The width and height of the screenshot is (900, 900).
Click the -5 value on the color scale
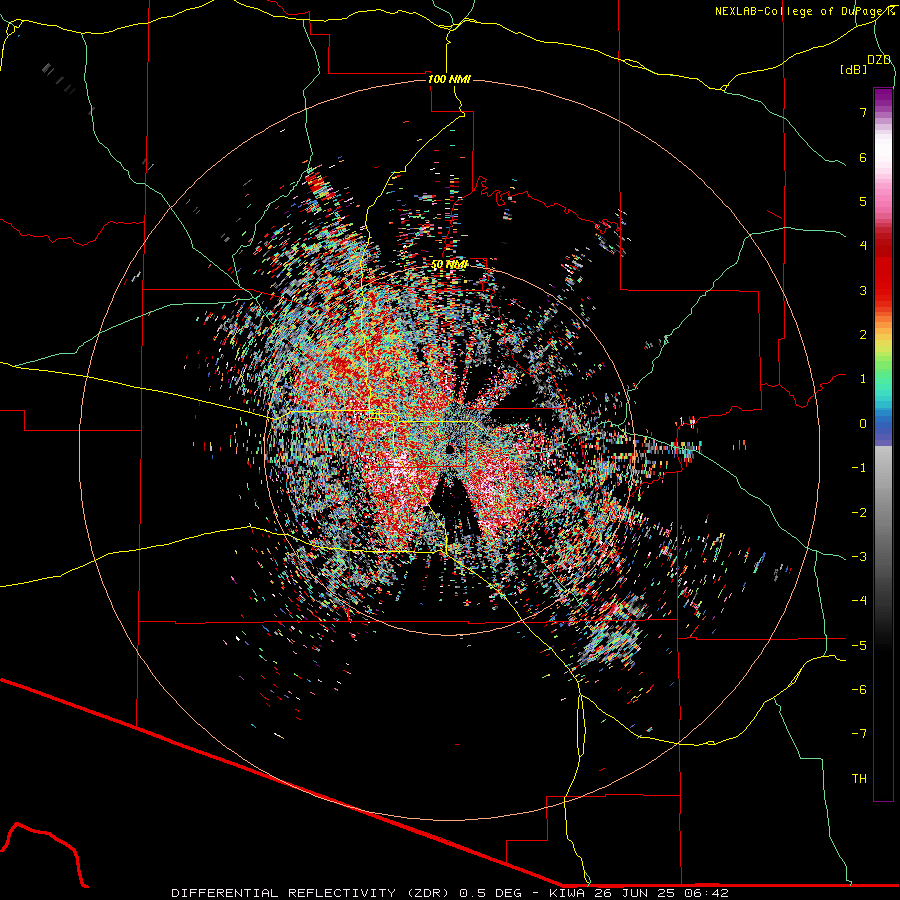click(859, 645)
